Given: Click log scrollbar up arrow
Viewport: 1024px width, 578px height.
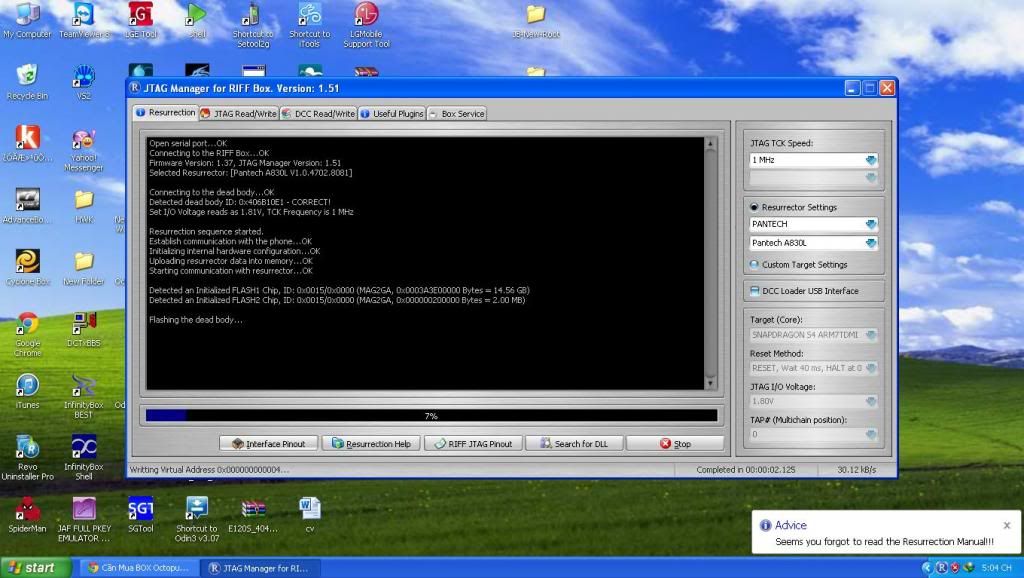Looking at the screenshot, I should [711, 143].
